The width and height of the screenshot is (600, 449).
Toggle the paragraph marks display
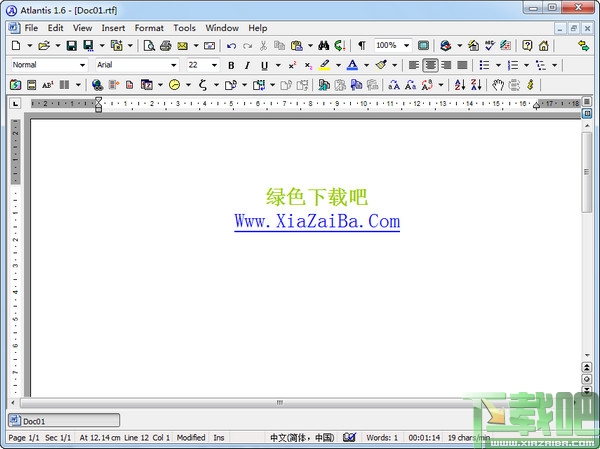tap(362, 46)
